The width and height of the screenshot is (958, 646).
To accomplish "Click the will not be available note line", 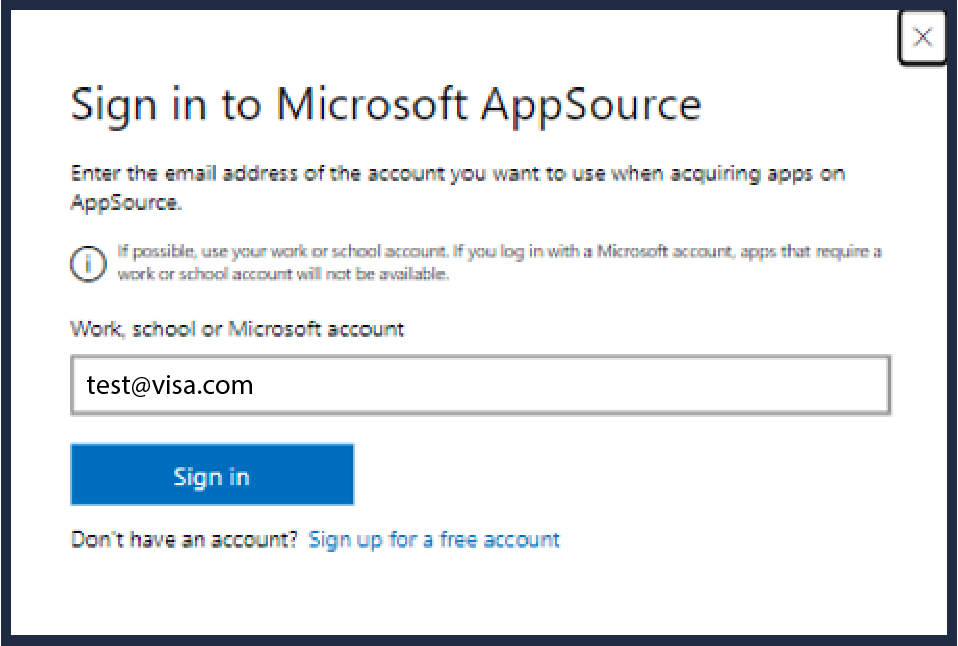I will (283, 274).
